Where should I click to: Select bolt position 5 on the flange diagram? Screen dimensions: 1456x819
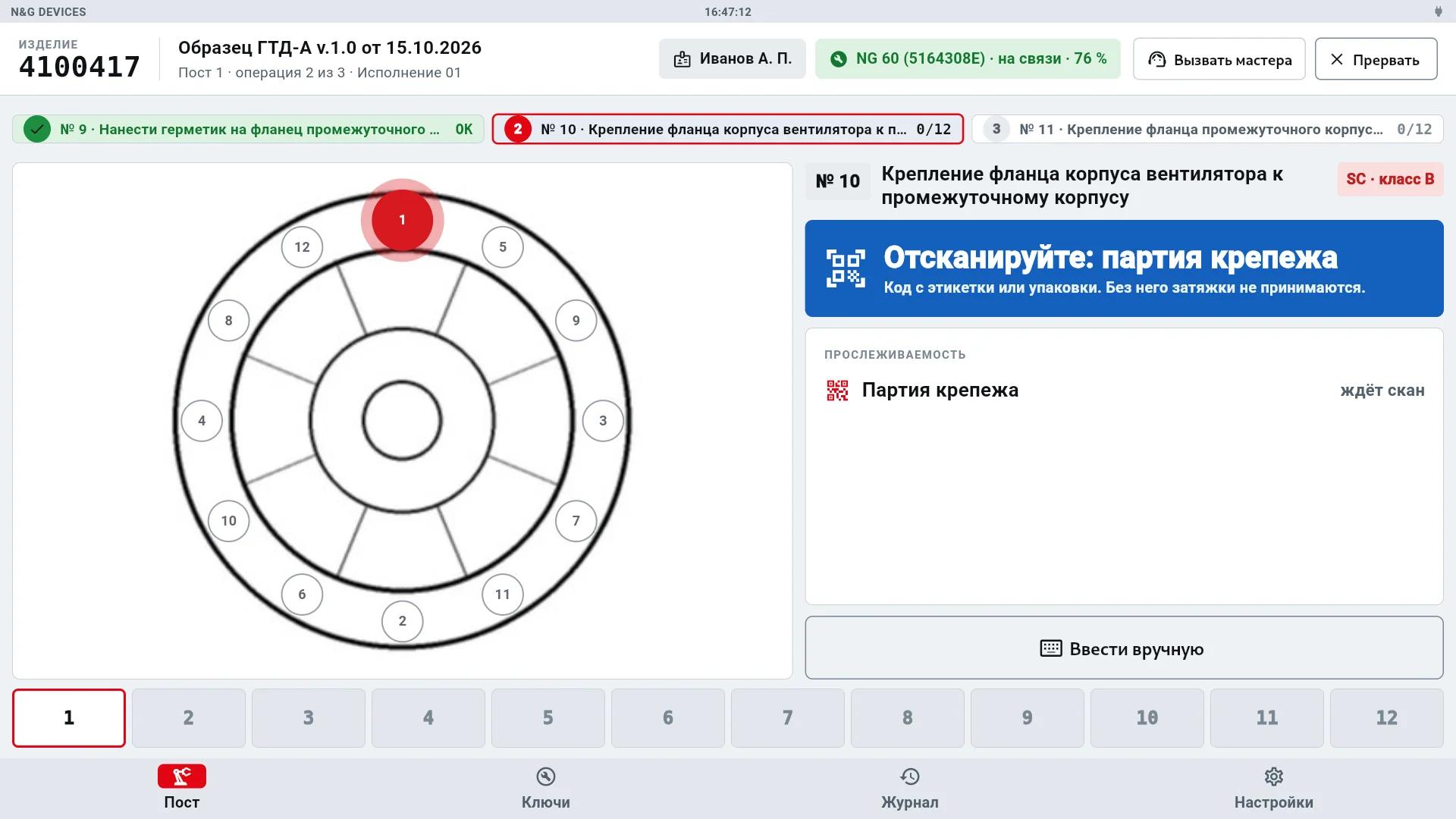point(503,247)
